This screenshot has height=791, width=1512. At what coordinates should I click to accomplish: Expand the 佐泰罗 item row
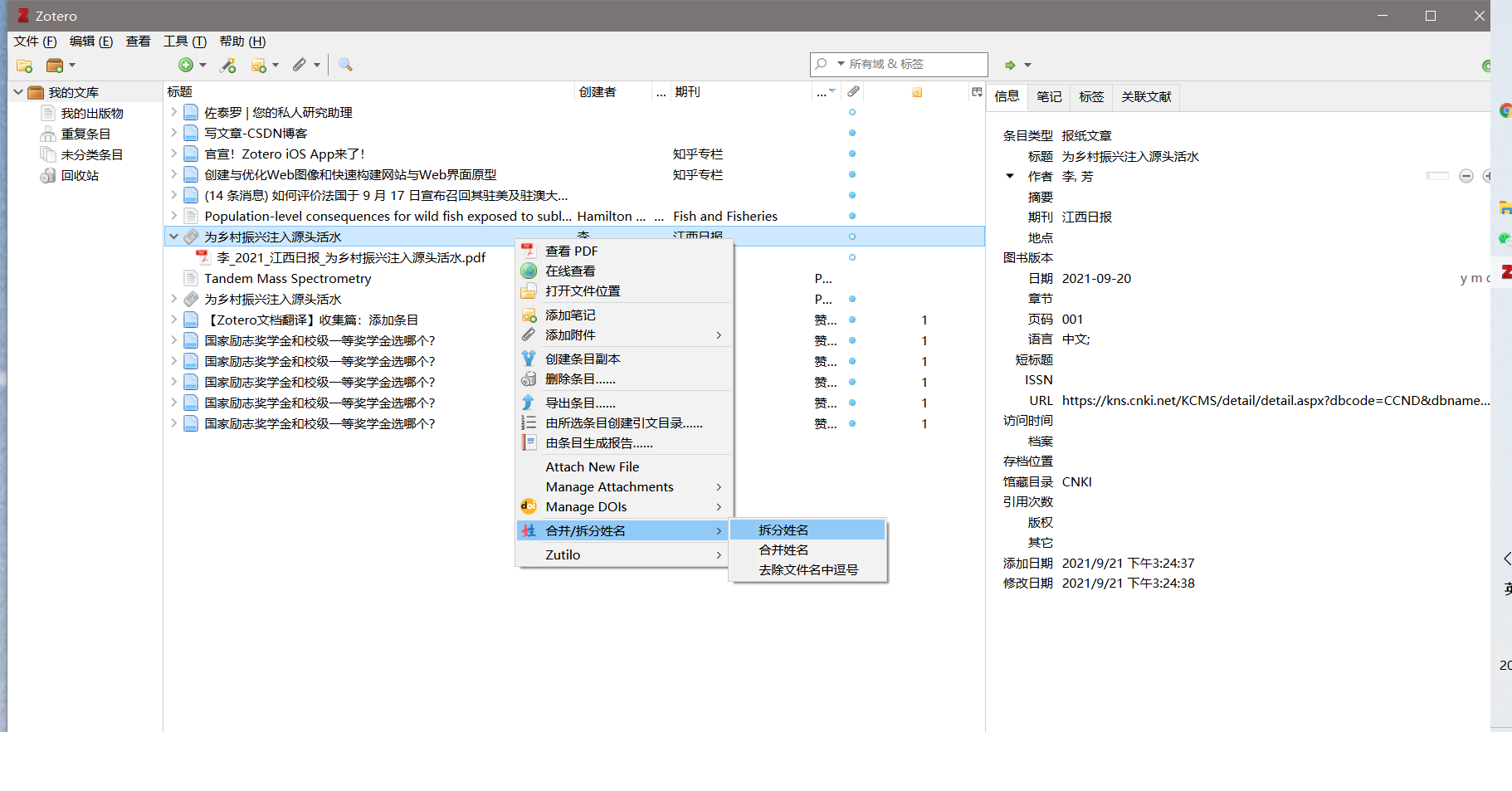(x=173, y=112)
